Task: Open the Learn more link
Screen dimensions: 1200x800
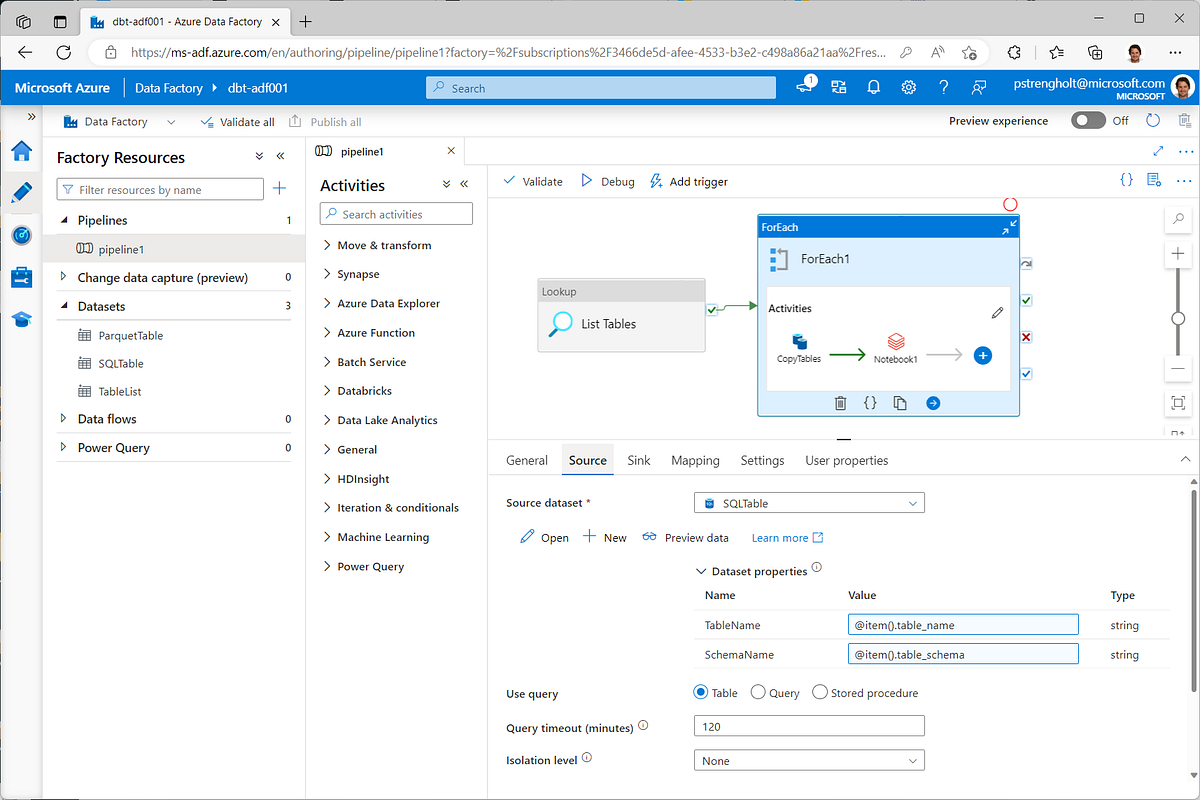Action: (x=779, y=537)
